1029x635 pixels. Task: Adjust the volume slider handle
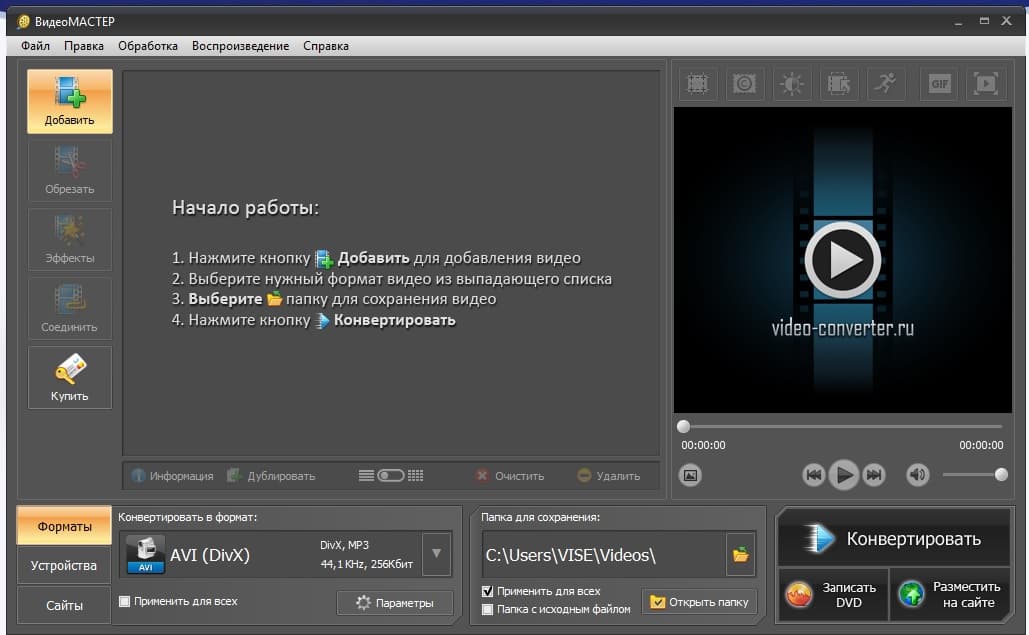pos(1001,474)
